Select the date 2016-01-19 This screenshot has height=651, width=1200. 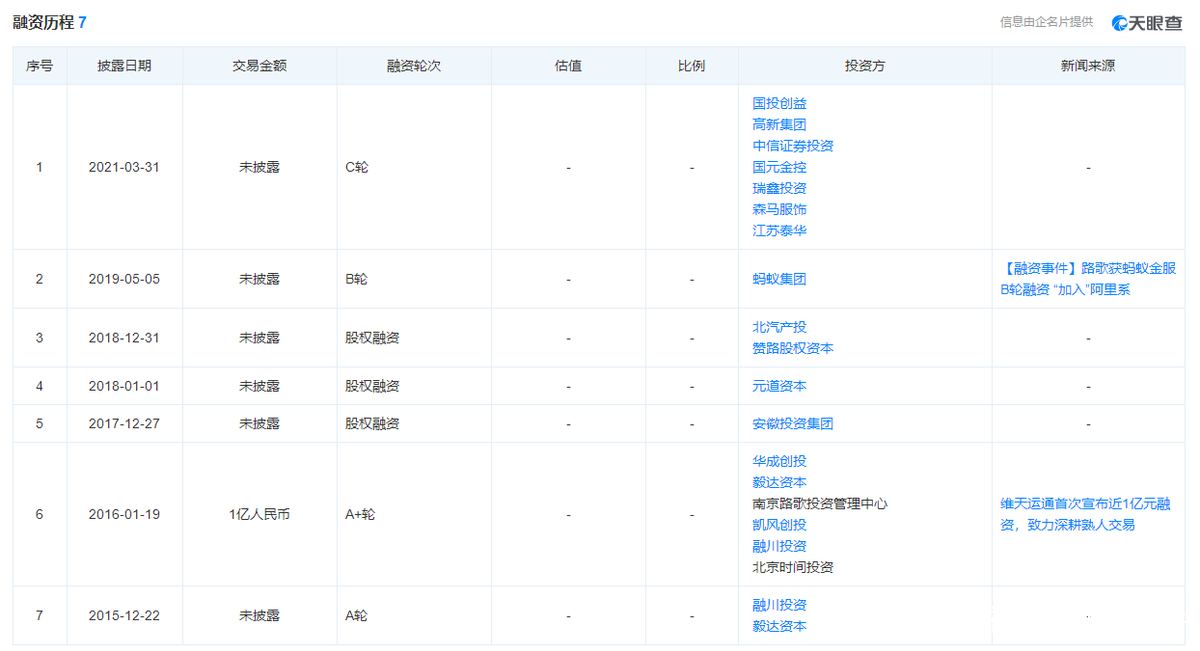click(x=124, y=514)
